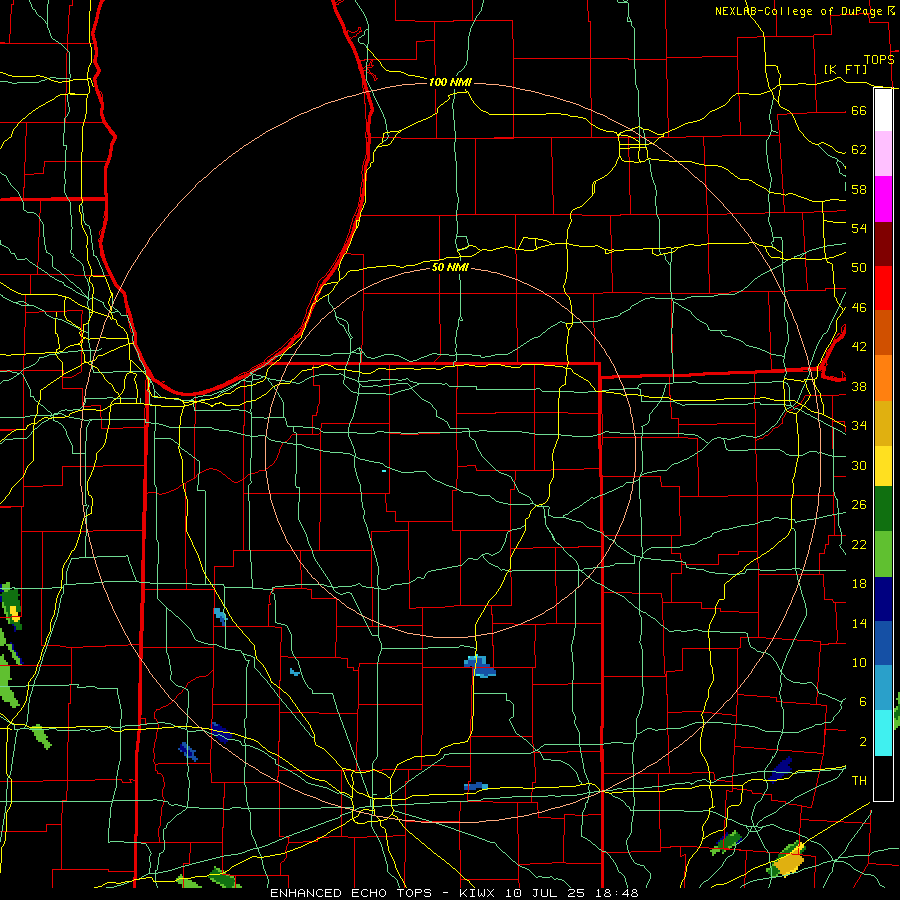The width and height of the screenshot is (900, 900).
Task: Click the navy echo cell above the gold cell
Action: point(781,769)
